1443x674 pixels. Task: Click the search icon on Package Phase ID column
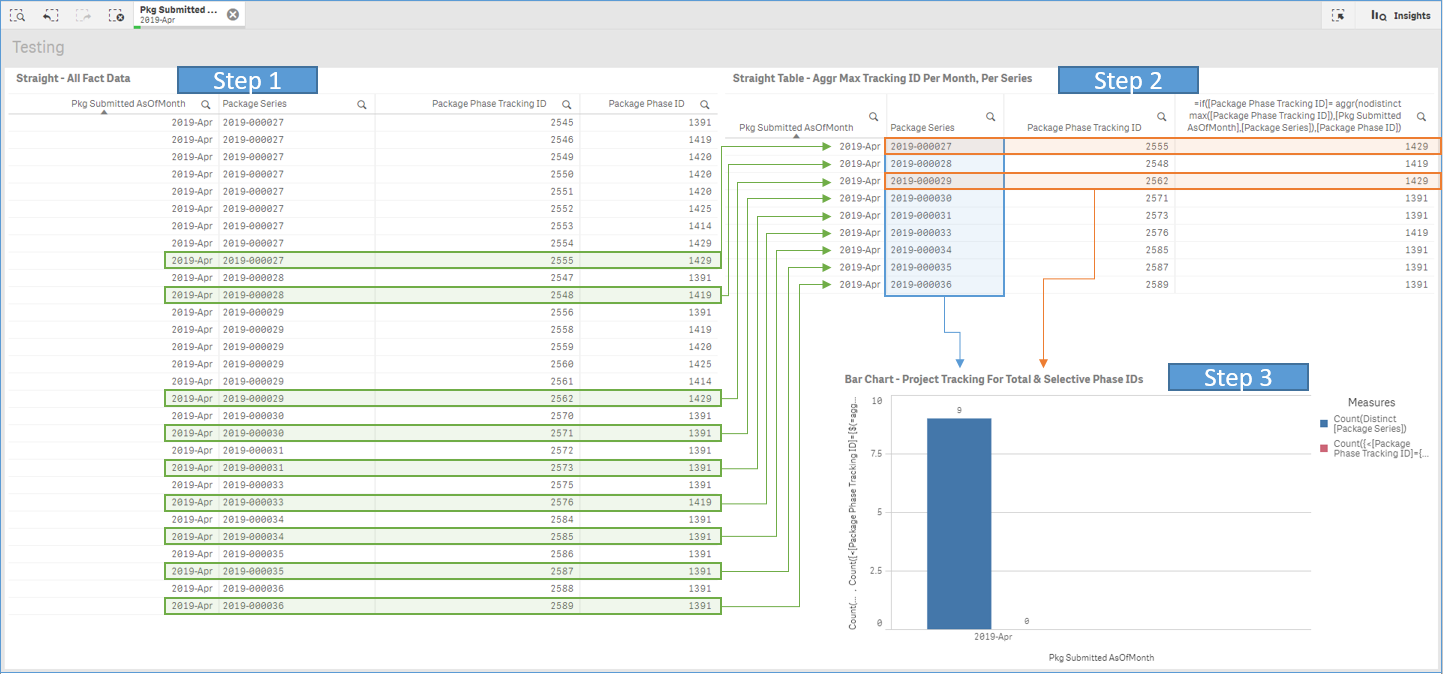[704, 103]
